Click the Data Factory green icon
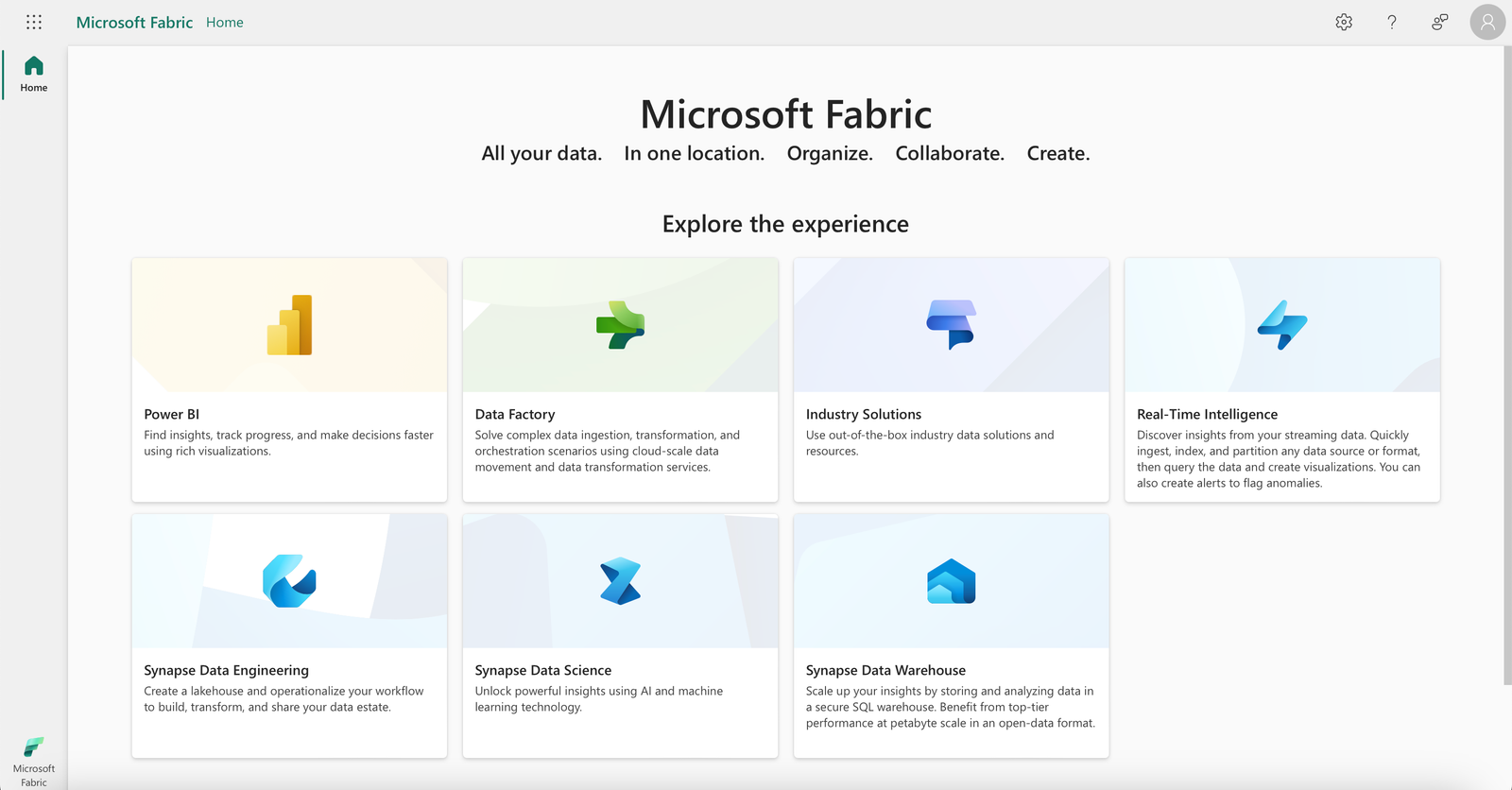1512x790 pixels. tap(620, 325)
